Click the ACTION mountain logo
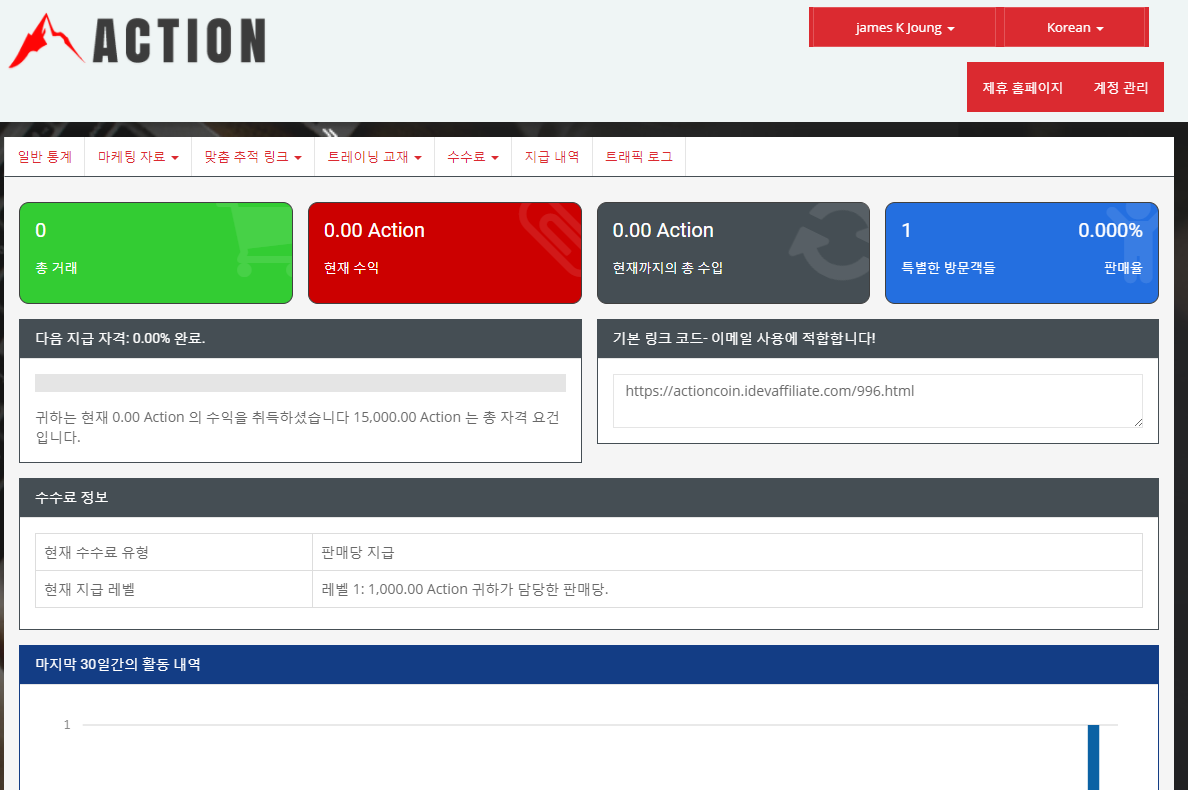The width and height of the screenshot is (1188, 790). 138,40
